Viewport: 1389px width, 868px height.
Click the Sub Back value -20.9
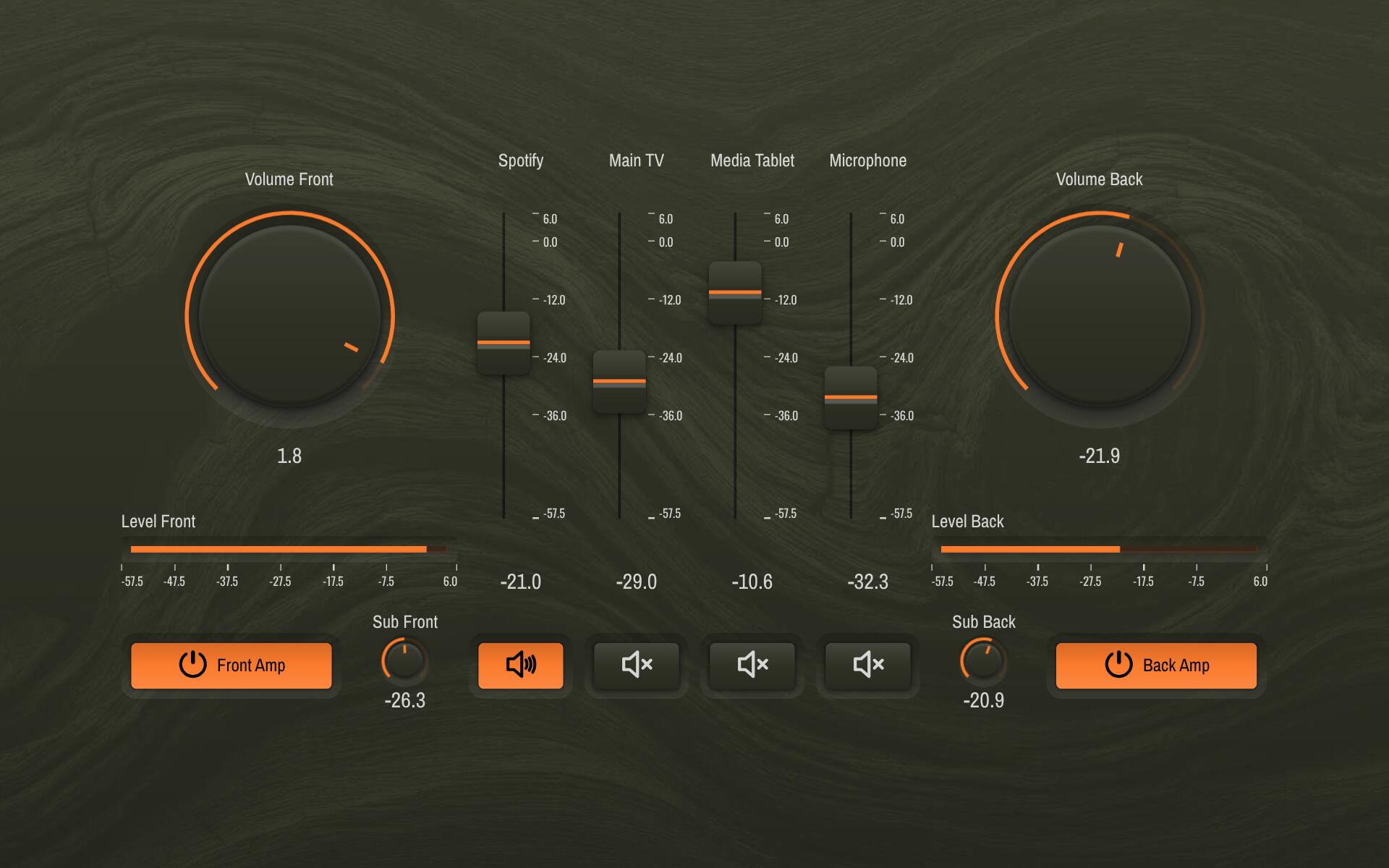(x=983, y=700)
